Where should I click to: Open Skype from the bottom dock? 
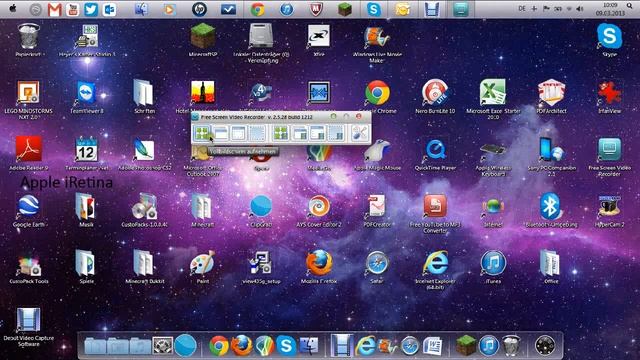point(286,346)
